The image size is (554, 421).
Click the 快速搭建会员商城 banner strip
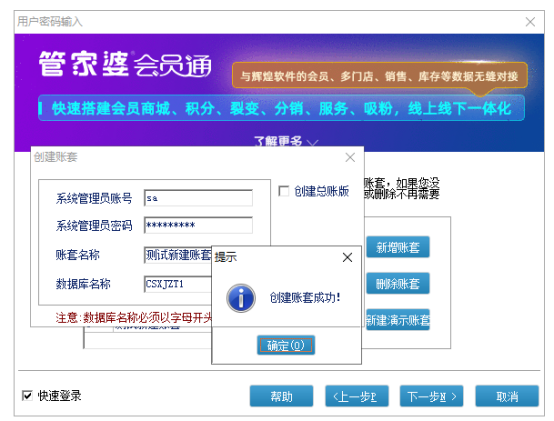[281, 108]
